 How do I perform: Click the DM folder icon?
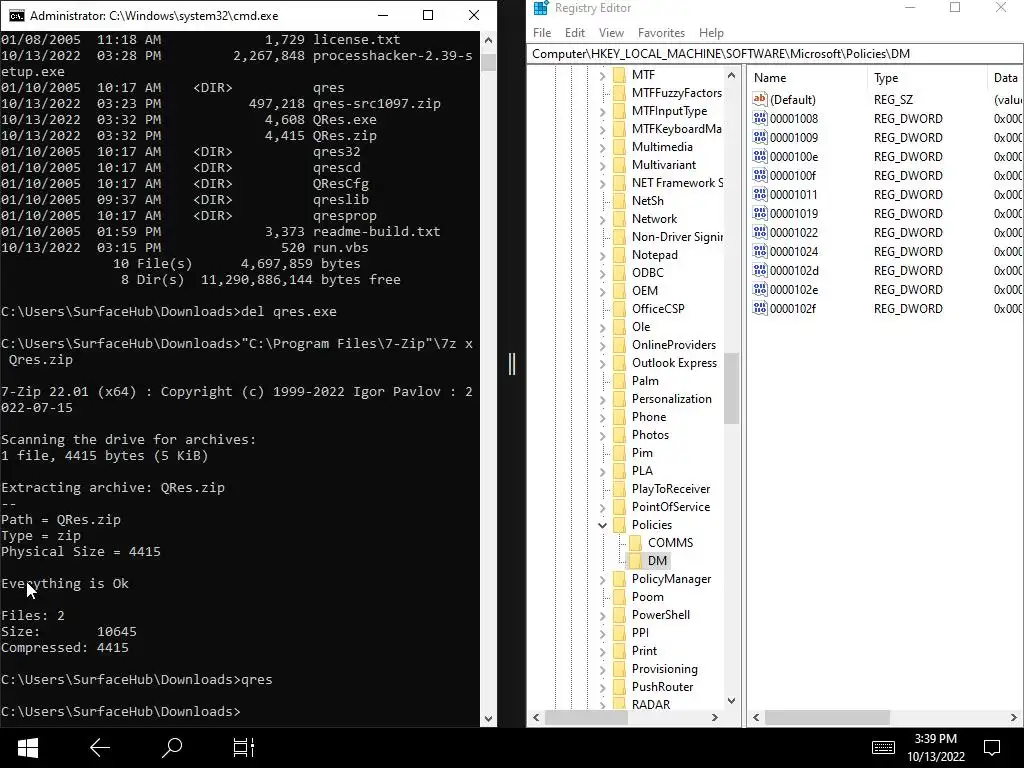point(635,560)
